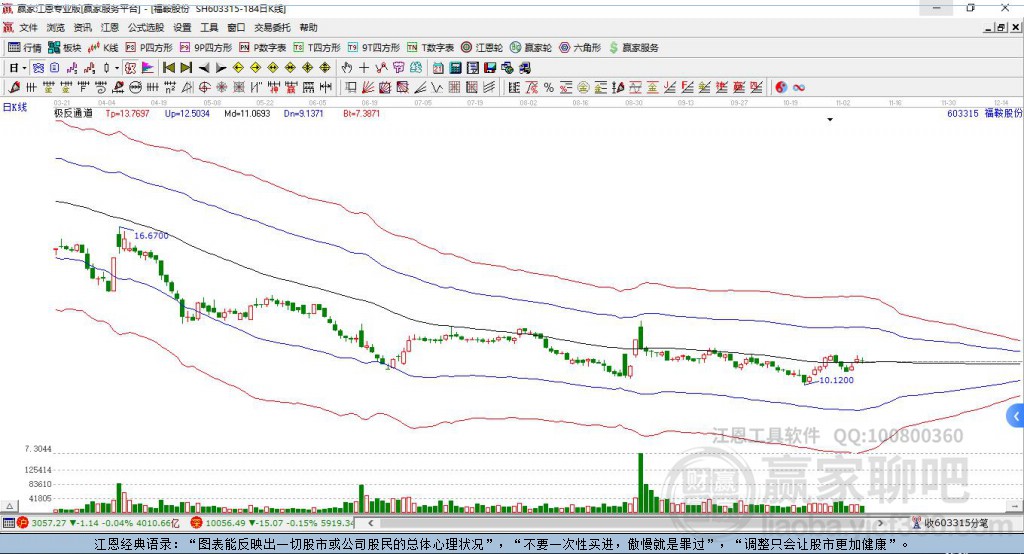Toggle the 权 rights-adjustment button
Screen dimensions: 1024x554
[x=130, y=68]
